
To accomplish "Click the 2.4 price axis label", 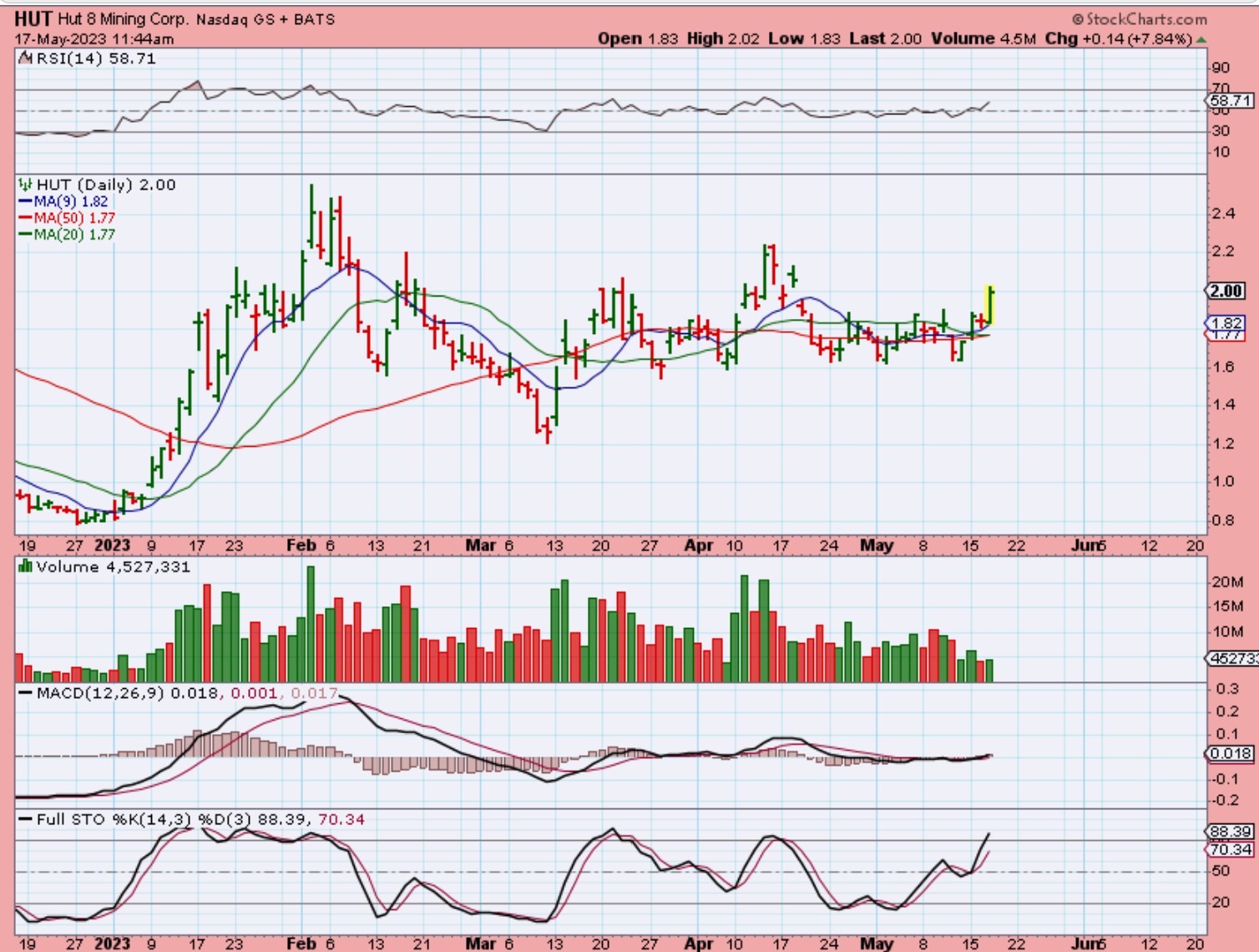I will tap(1223, 214).
